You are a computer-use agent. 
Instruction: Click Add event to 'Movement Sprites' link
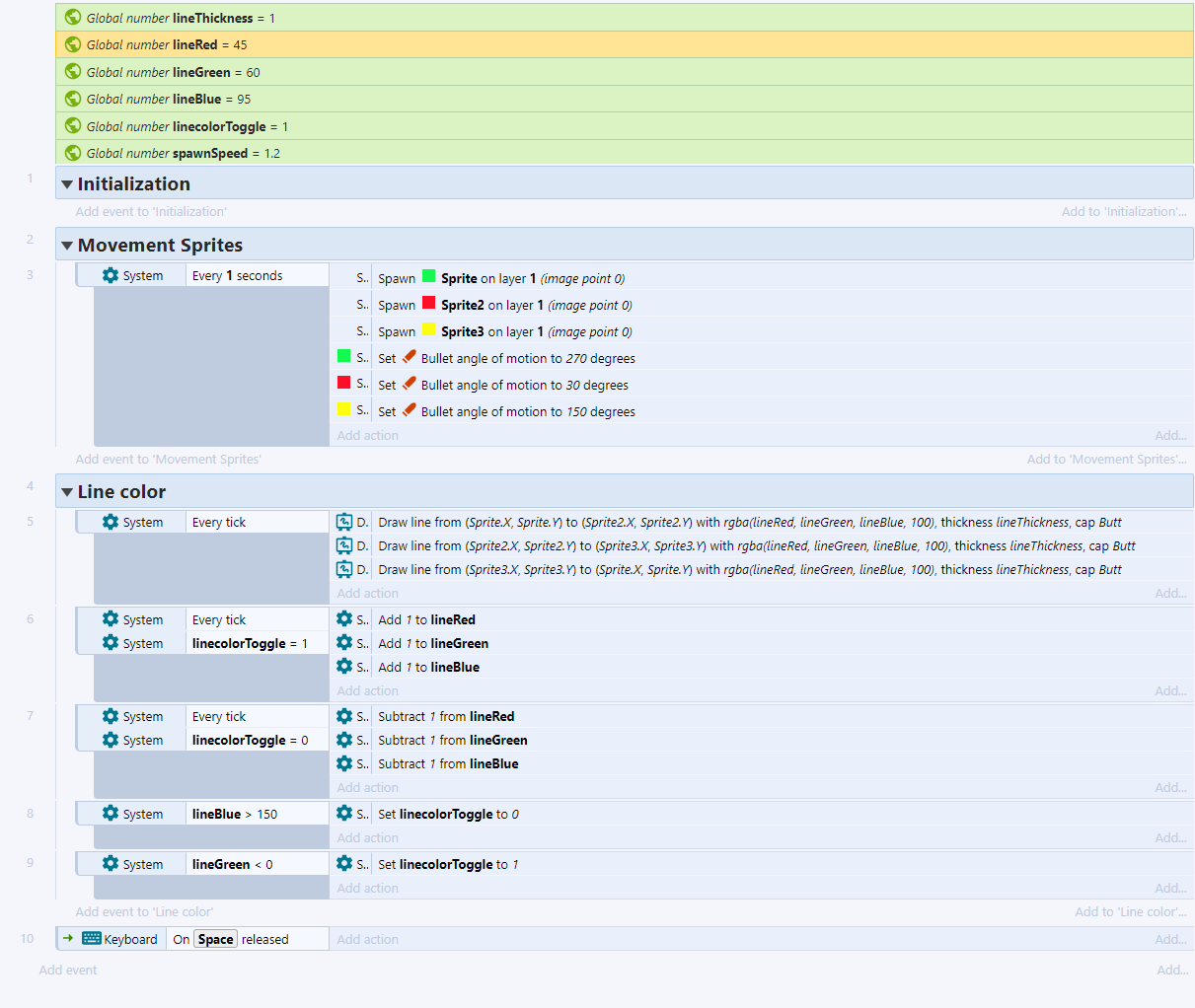[x=168, y=460]
